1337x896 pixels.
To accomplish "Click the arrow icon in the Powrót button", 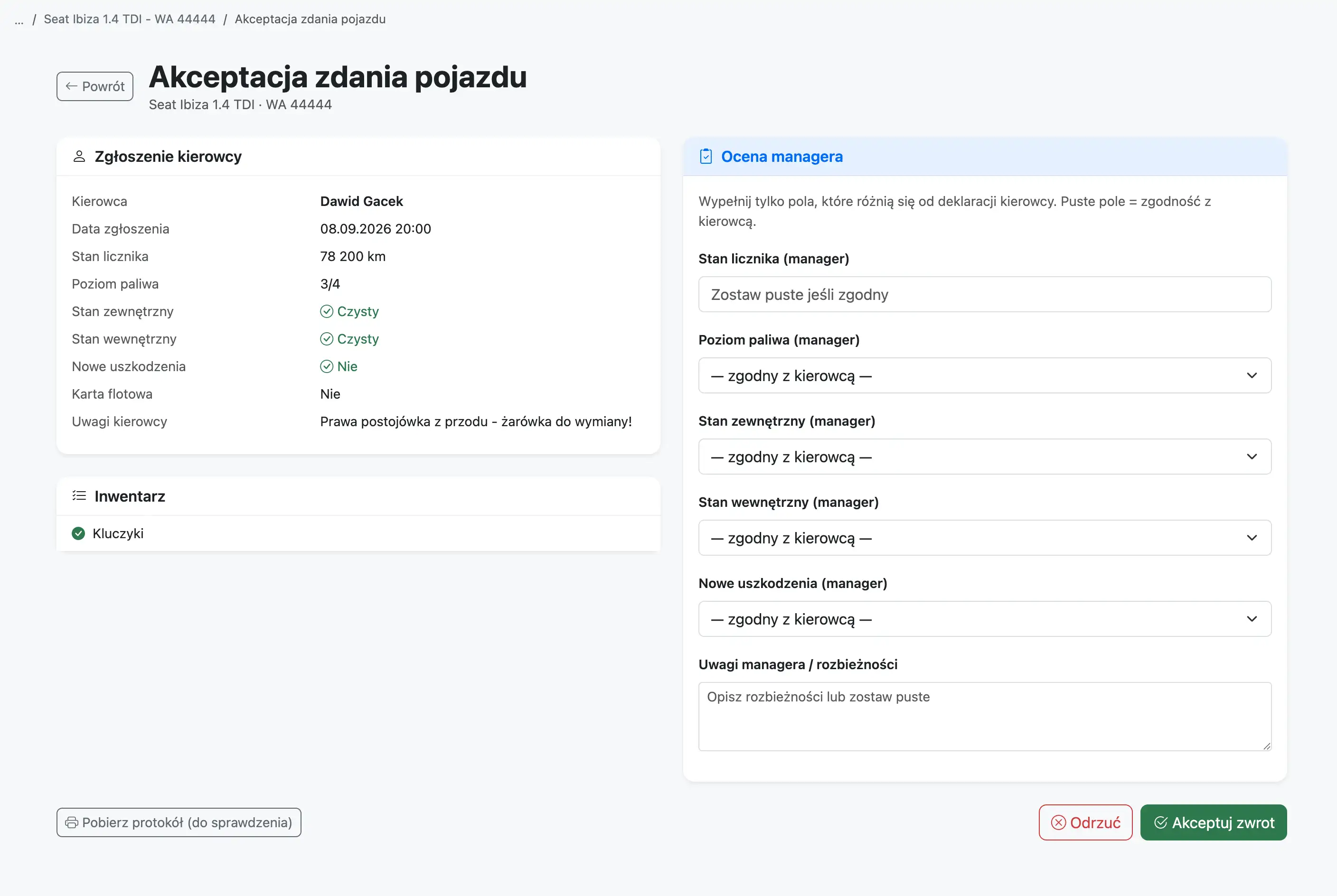I will [x=71, y=86].
